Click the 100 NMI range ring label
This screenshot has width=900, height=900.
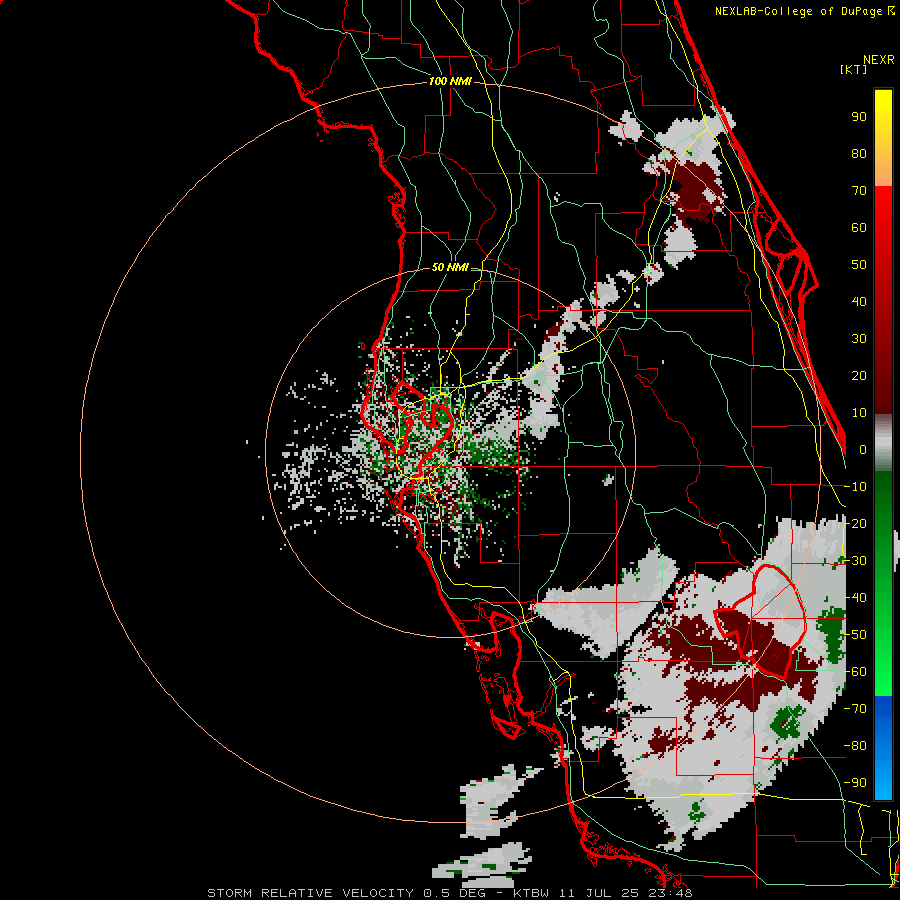(450, 82)
